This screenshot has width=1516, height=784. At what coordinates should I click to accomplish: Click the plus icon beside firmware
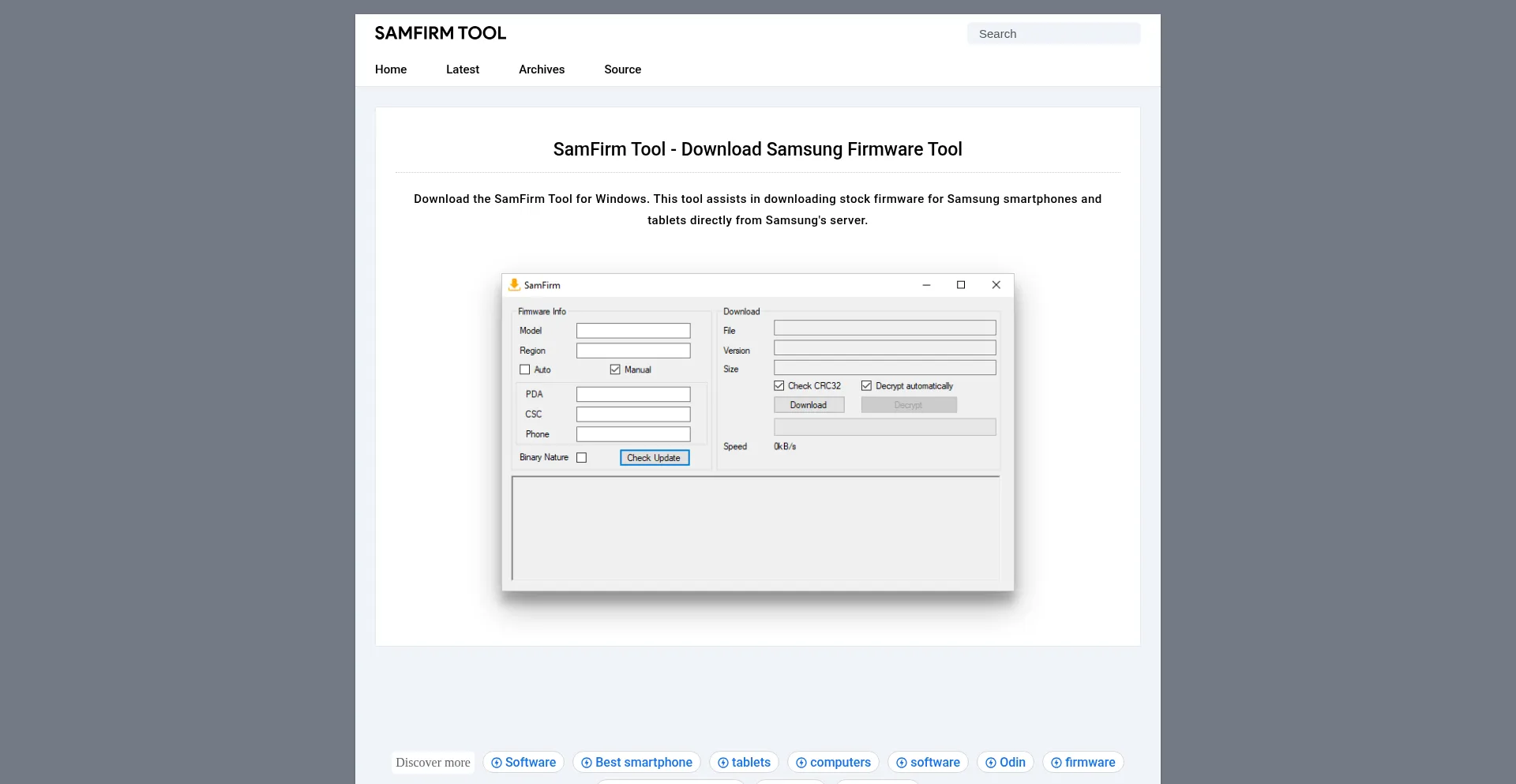(x=1056, y=763)
